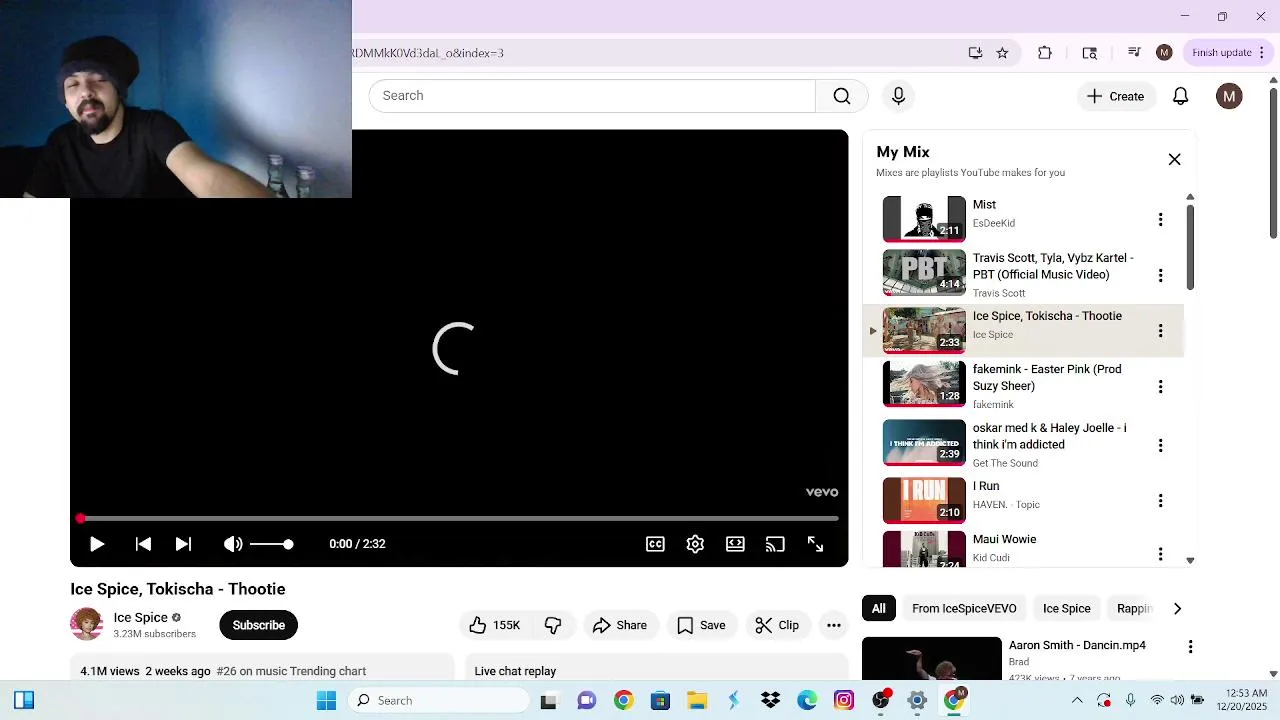Open Ice Spice channel avatar

coord(86,625)
